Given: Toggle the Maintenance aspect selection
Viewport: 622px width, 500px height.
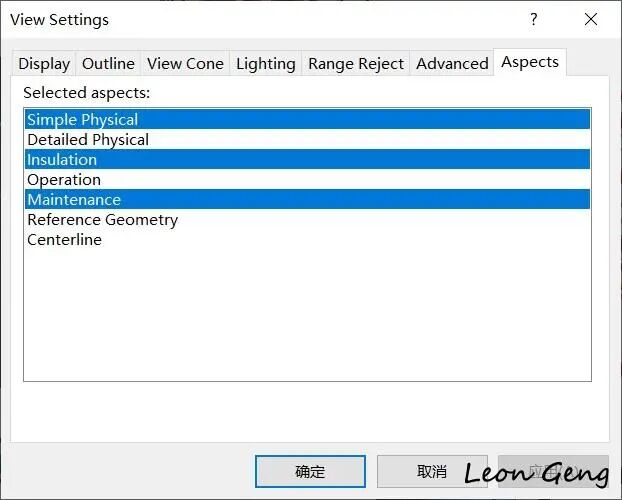Looking at the screenshot, I should click(x=307, y=200).
